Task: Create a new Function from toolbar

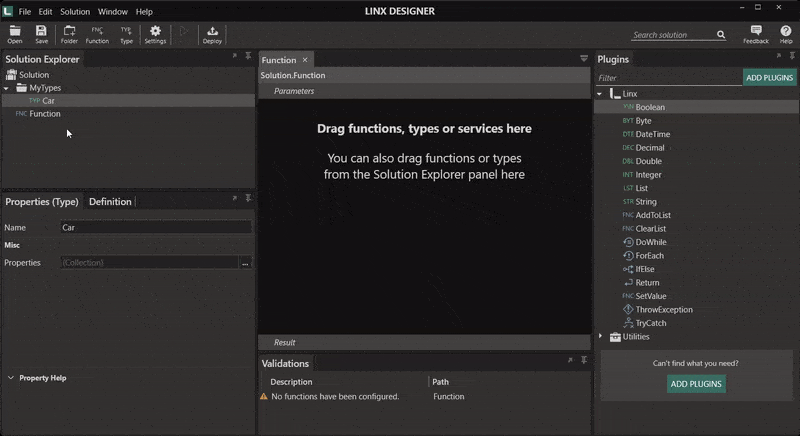Action: 97,34
